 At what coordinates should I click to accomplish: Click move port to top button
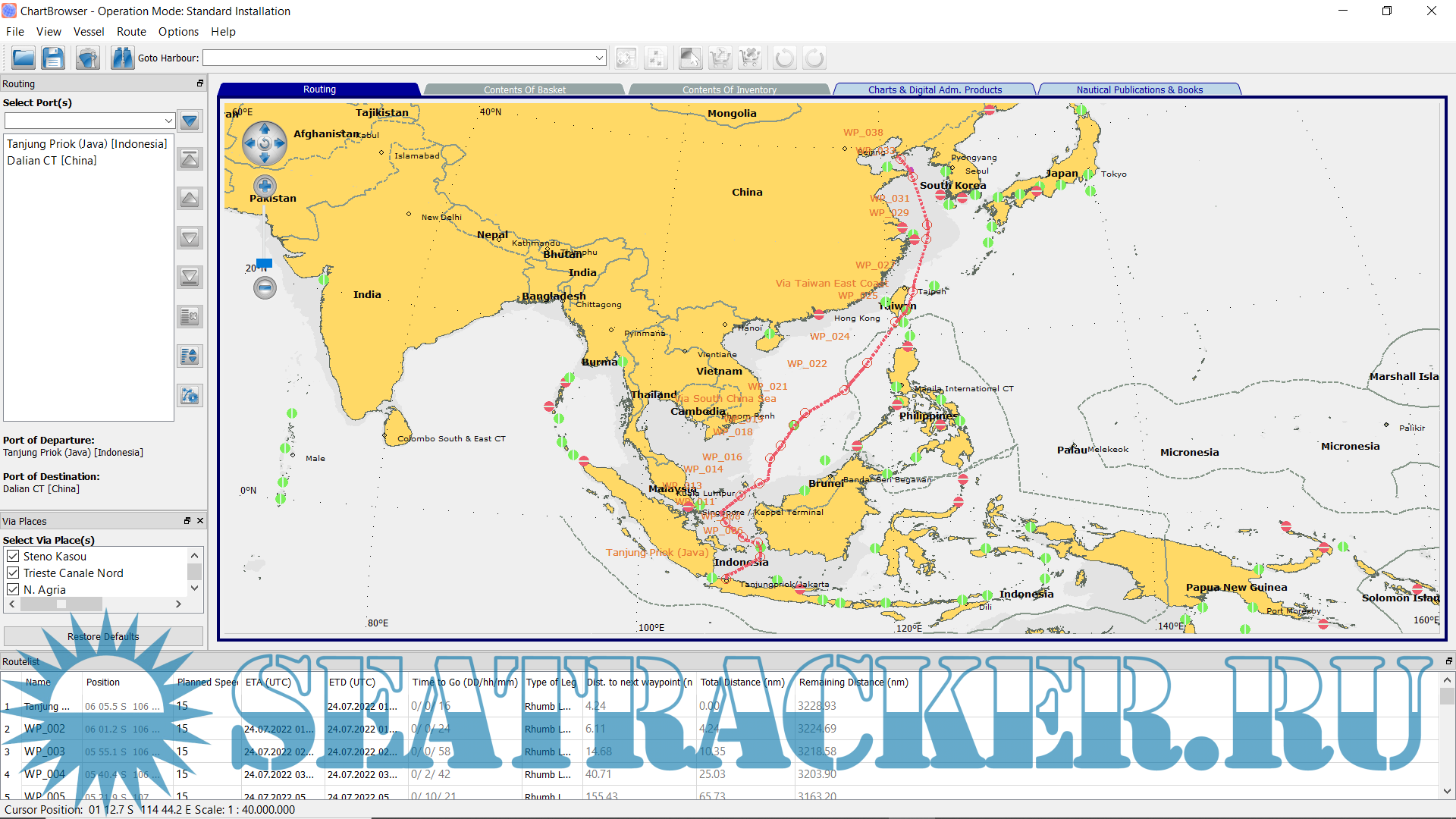point(190,159)
